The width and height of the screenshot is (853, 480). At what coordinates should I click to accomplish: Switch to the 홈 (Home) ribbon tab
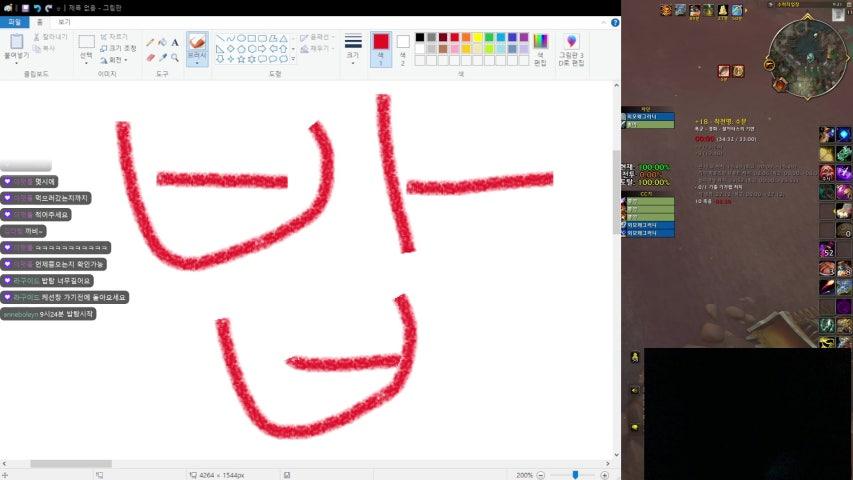[x=40, y=22]
